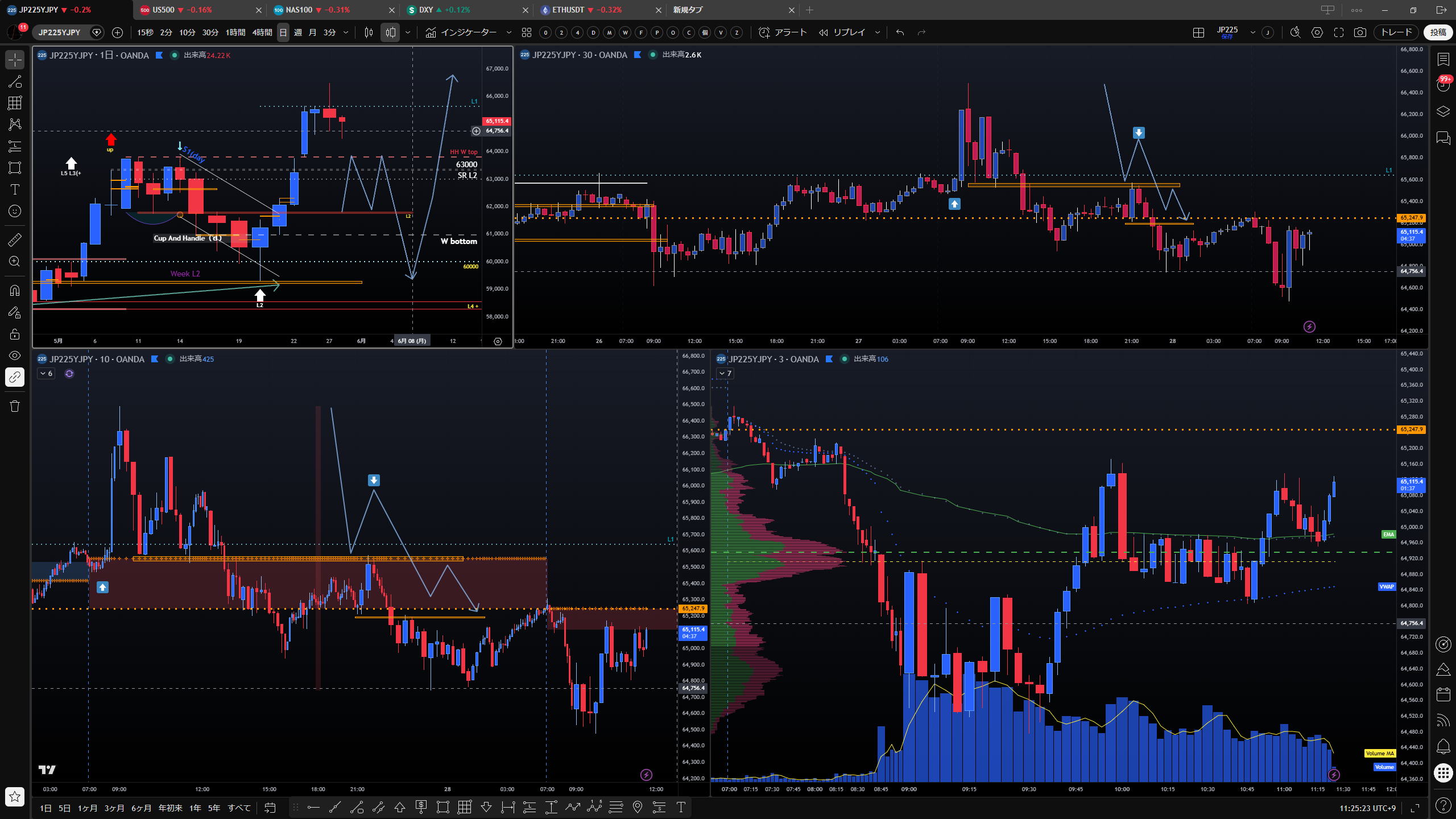Click the トレード trade button

click(x=1397, y=32)
